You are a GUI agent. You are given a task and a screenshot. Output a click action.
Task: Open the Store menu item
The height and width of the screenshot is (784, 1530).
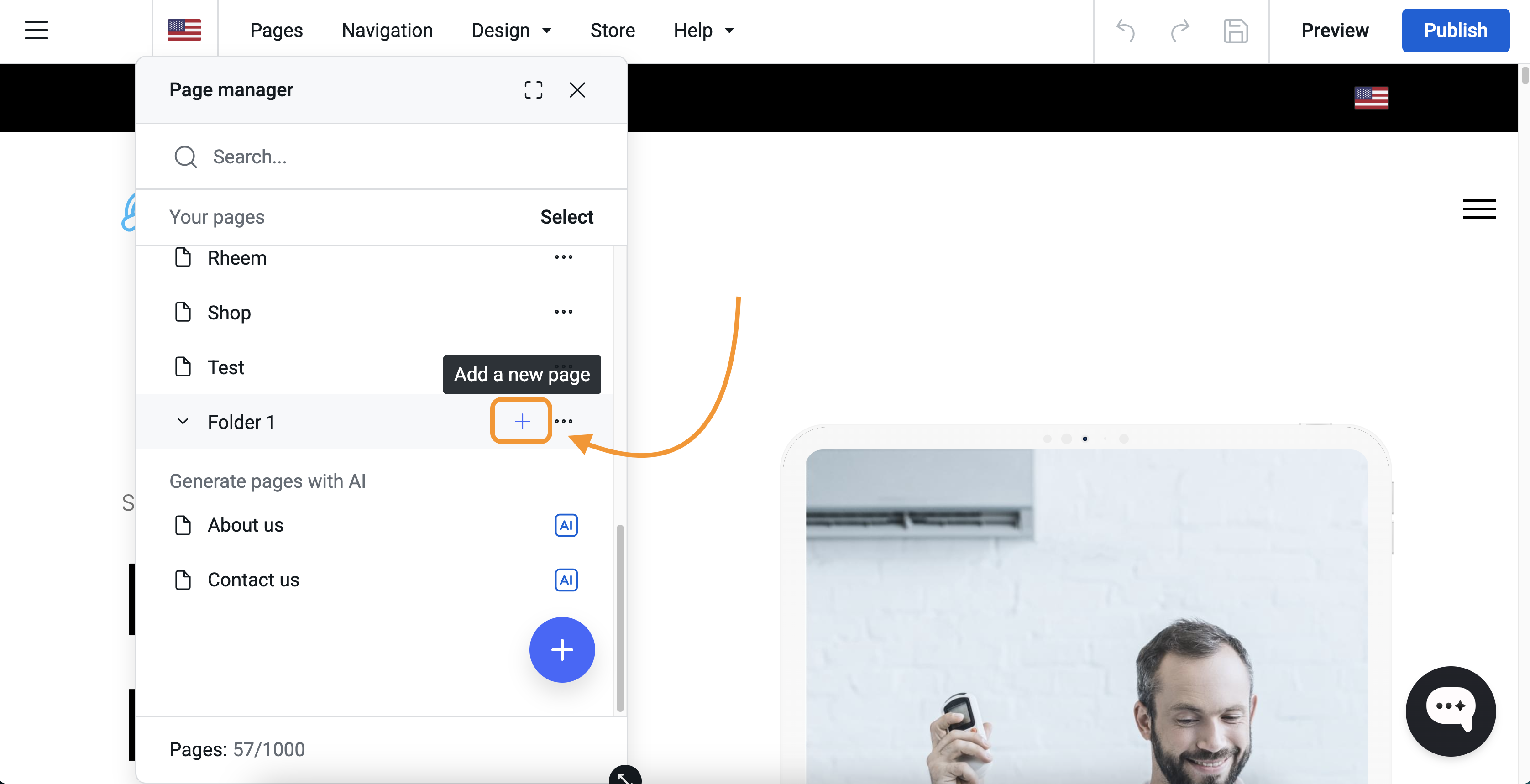tap(613, 30)
